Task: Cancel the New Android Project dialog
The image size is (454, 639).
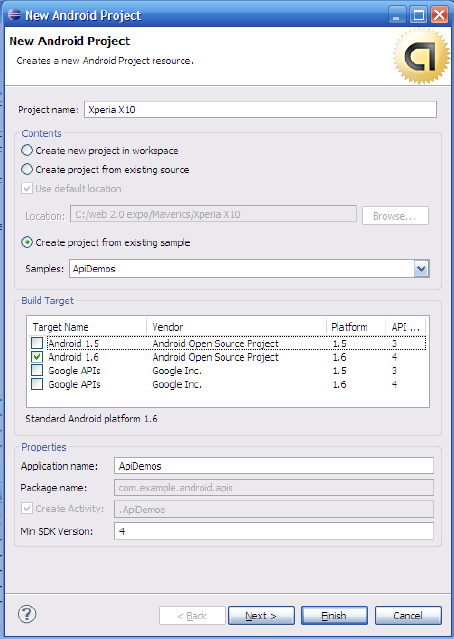Action: [408, 615]
